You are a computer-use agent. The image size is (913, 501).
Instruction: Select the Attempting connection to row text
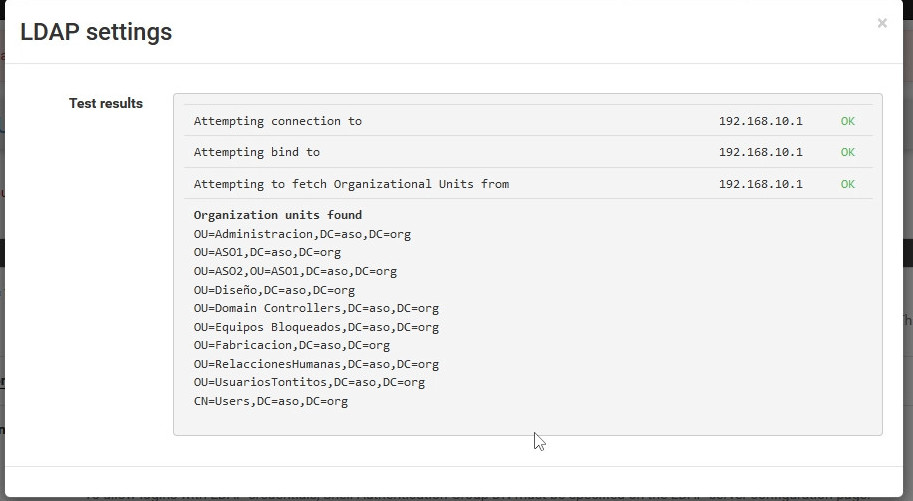[x=277, y=121]
